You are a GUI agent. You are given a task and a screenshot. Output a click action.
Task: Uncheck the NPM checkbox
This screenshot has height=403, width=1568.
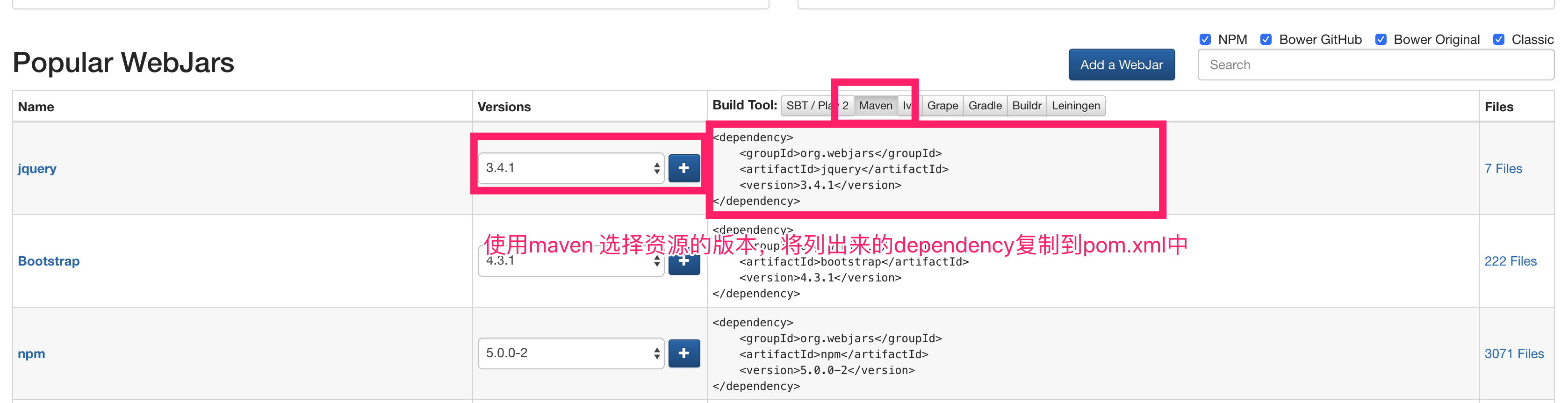click(x=1205, y=40)
